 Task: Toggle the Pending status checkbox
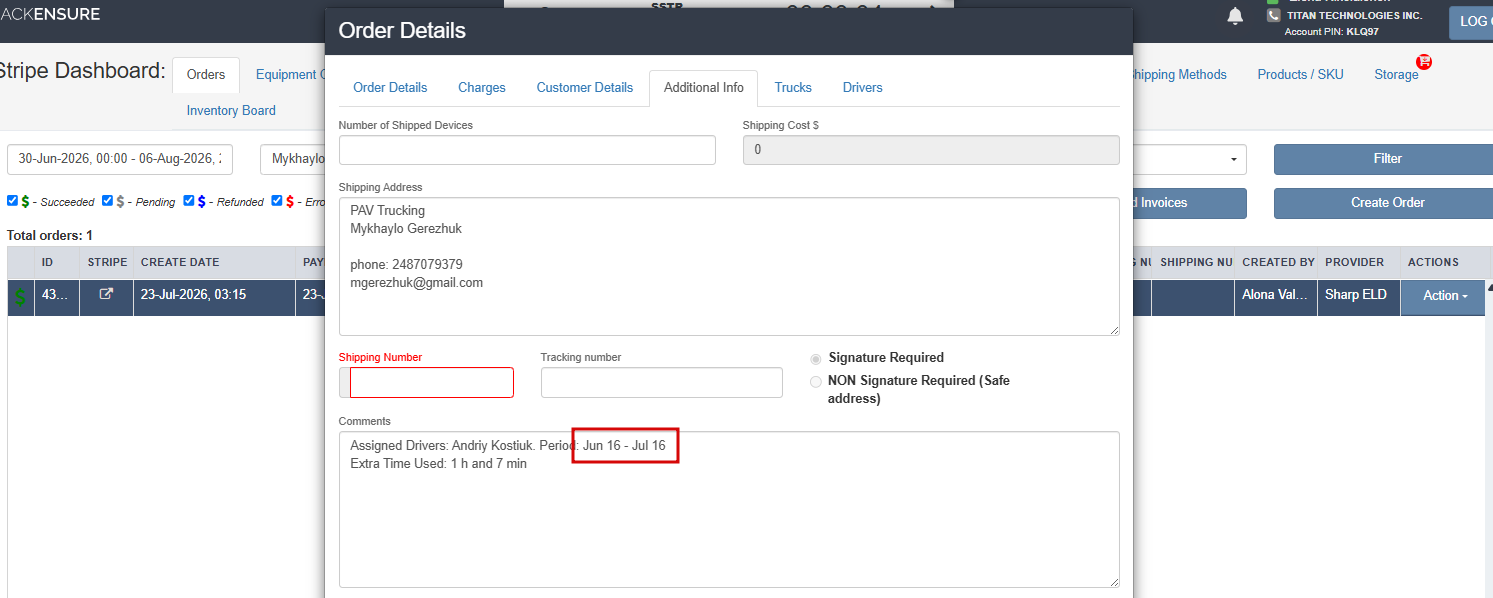(108, 200)
